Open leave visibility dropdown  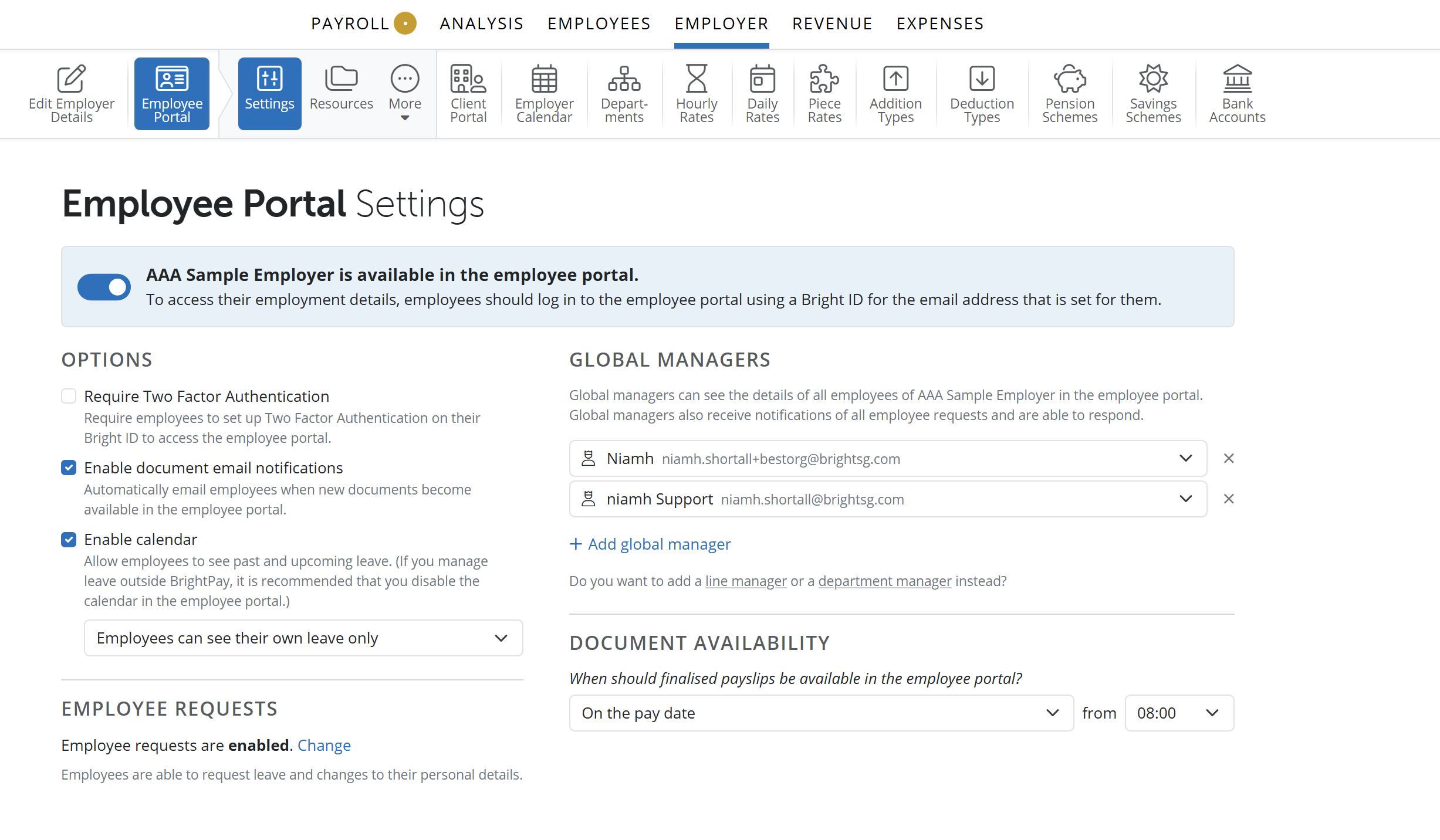click(303, 638)
